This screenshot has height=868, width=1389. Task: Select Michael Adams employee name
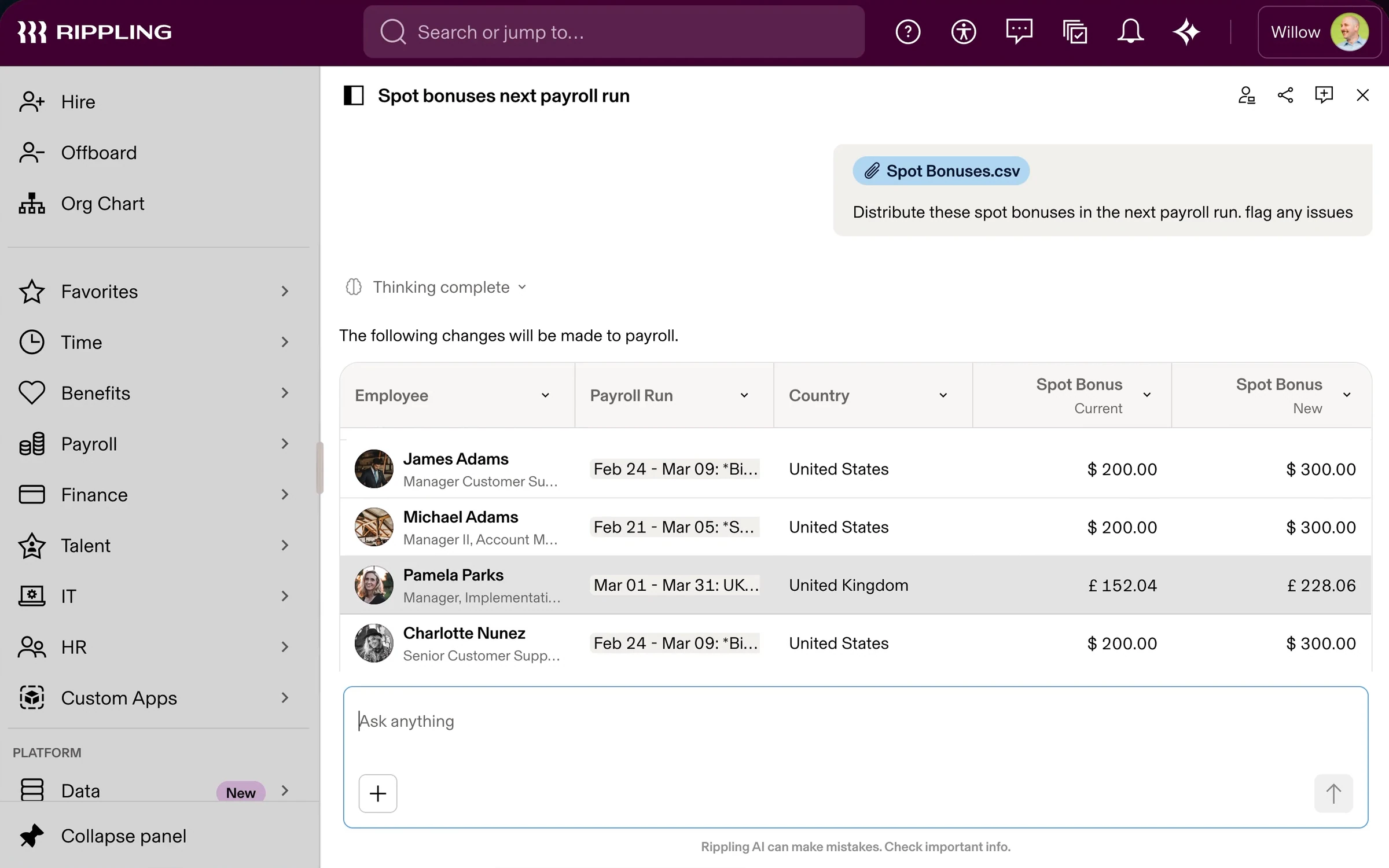click(x=461, y=517)
